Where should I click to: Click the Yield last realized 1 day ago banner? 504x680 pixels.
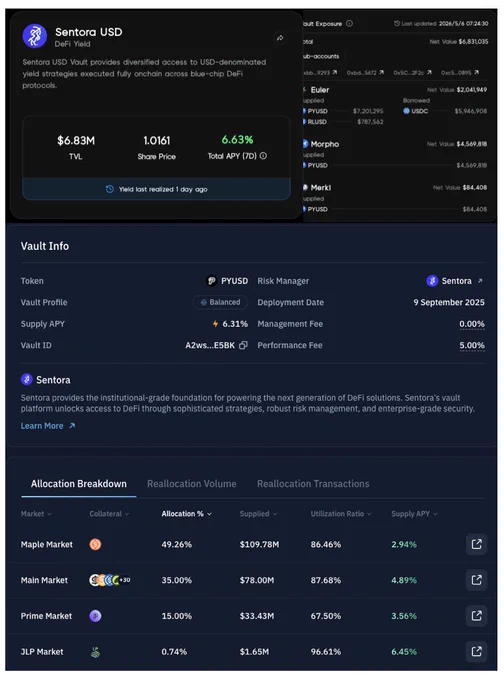[x=157, y=189]
